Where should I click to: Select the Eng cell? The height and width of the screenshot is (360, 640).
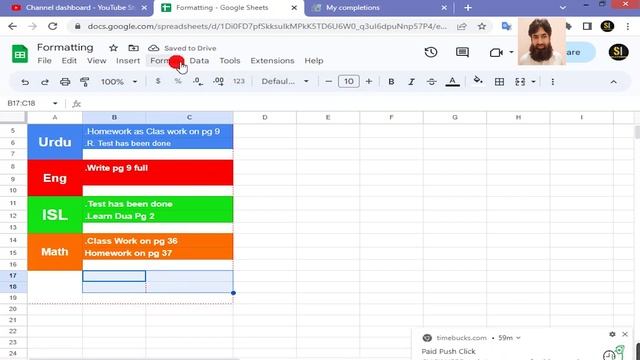click(55, 178)
